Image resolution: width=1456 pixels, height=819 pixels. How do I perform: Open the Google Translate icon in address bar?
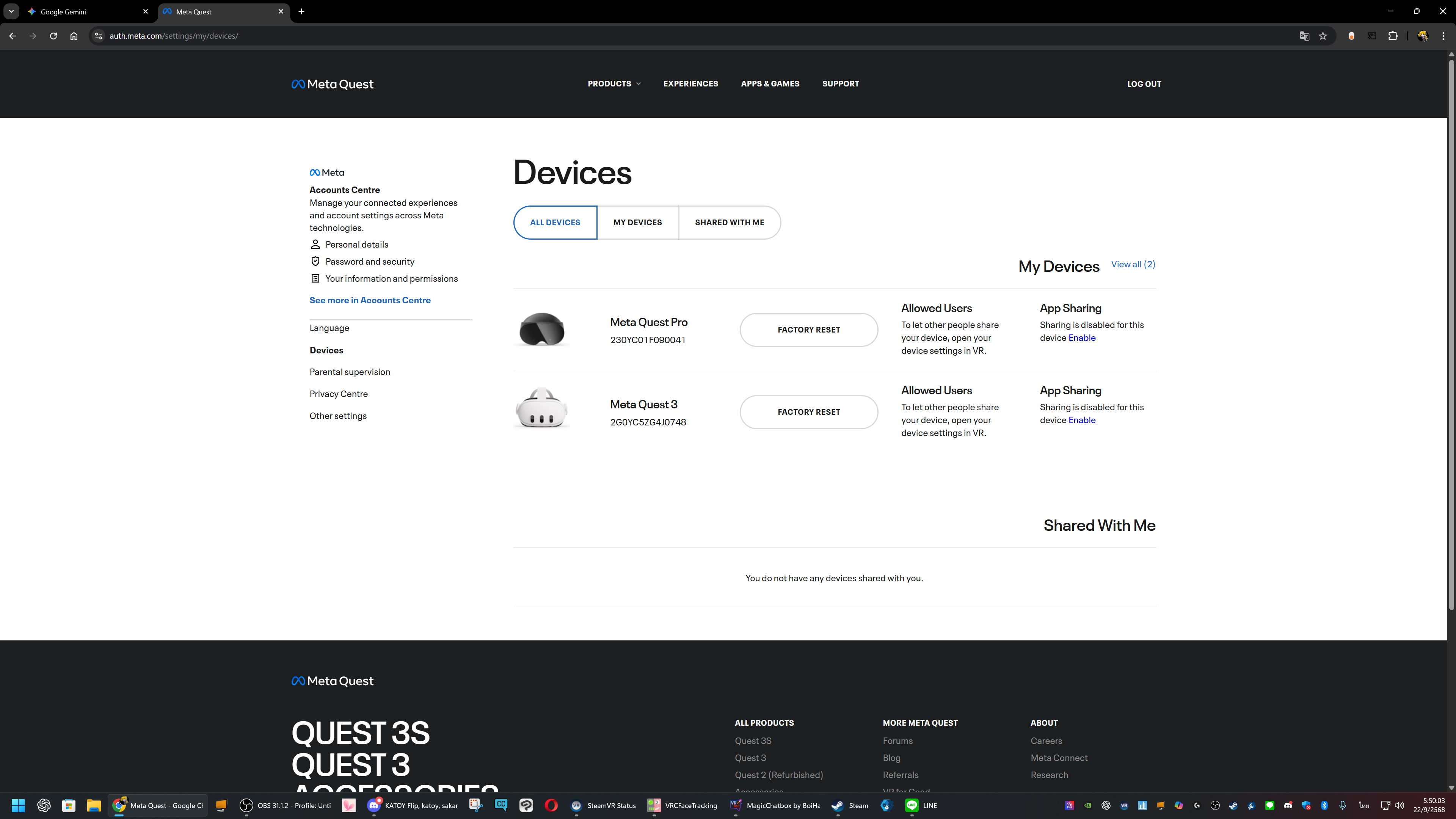click(x=1304, y=36)
